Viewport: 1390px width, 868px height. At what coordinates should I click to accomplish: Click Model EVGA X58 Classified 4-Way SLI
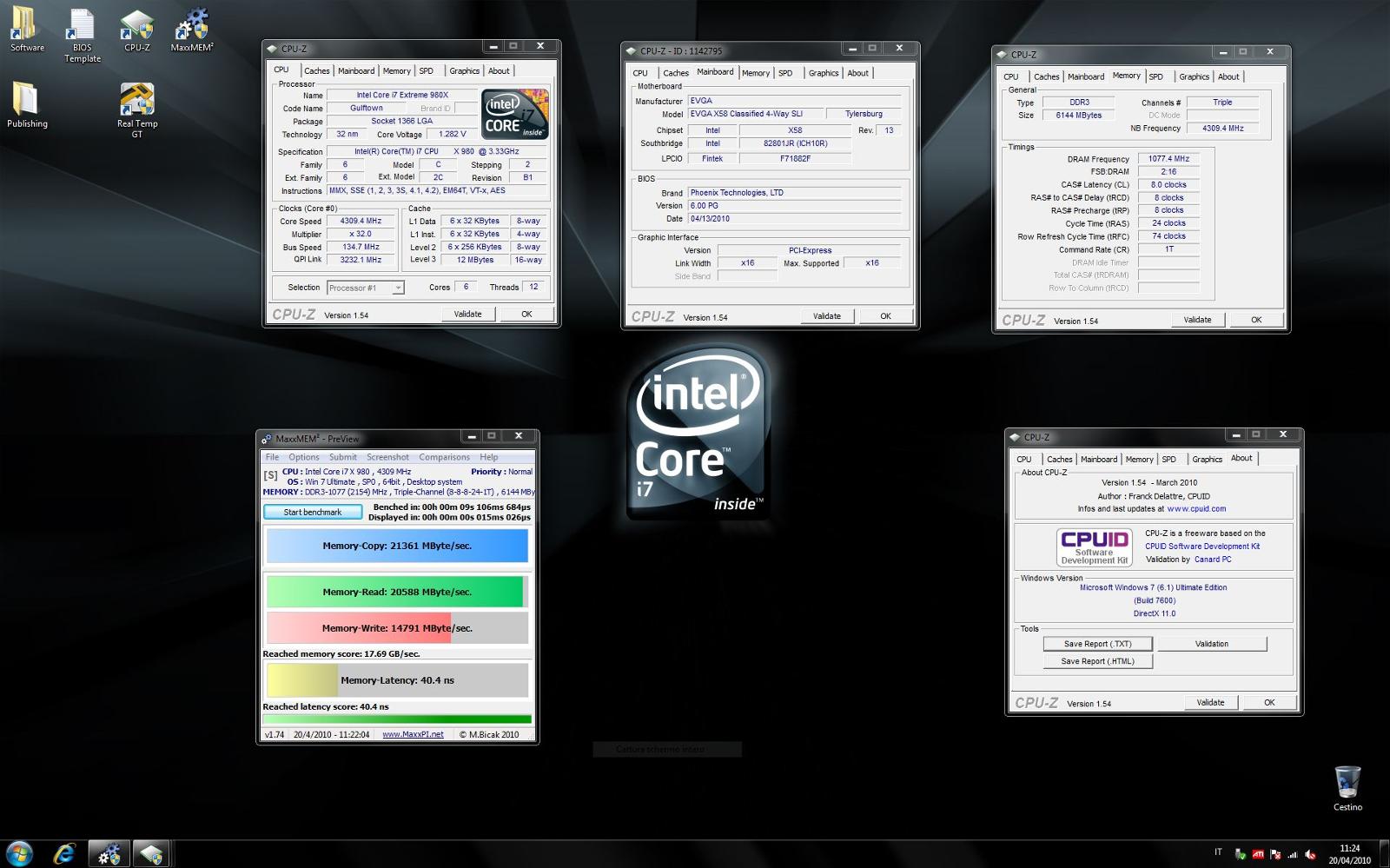pyautogui.click(x=753, y=114)
